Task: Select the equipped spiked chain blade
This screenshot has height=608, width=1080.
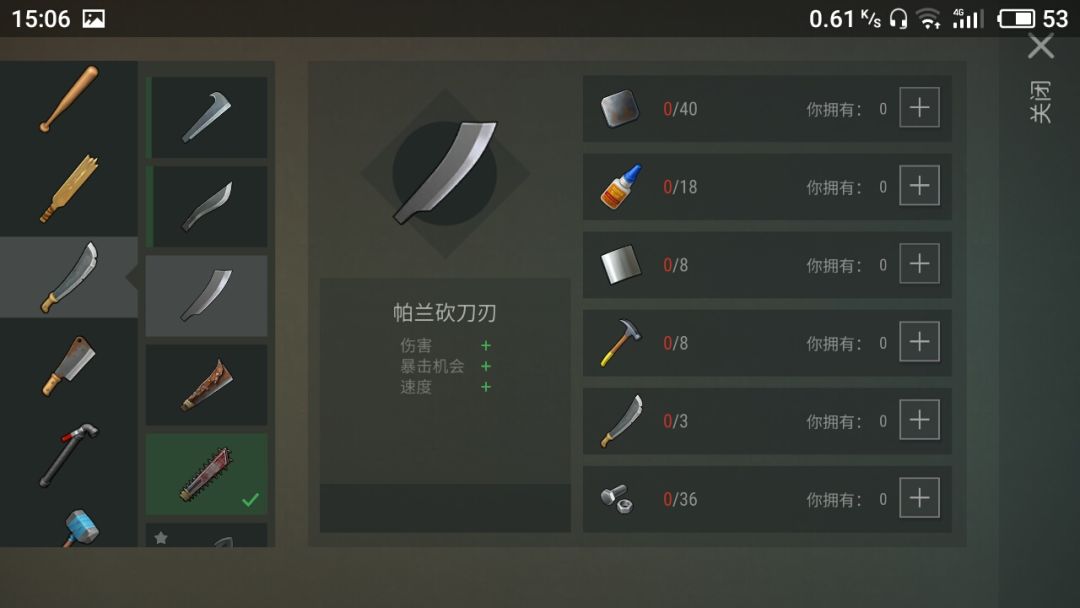Action: (x=207, y=474)
